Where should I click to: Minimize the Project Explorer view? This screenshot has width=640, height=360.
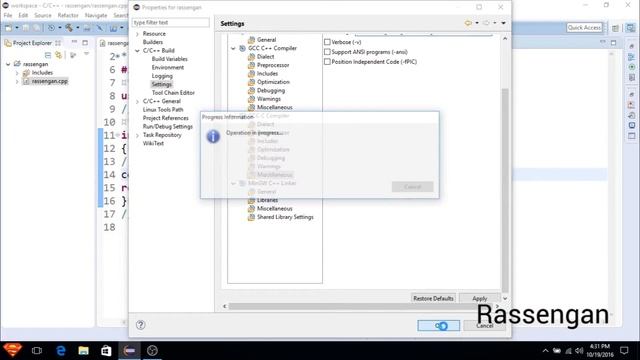click(74, 42)
